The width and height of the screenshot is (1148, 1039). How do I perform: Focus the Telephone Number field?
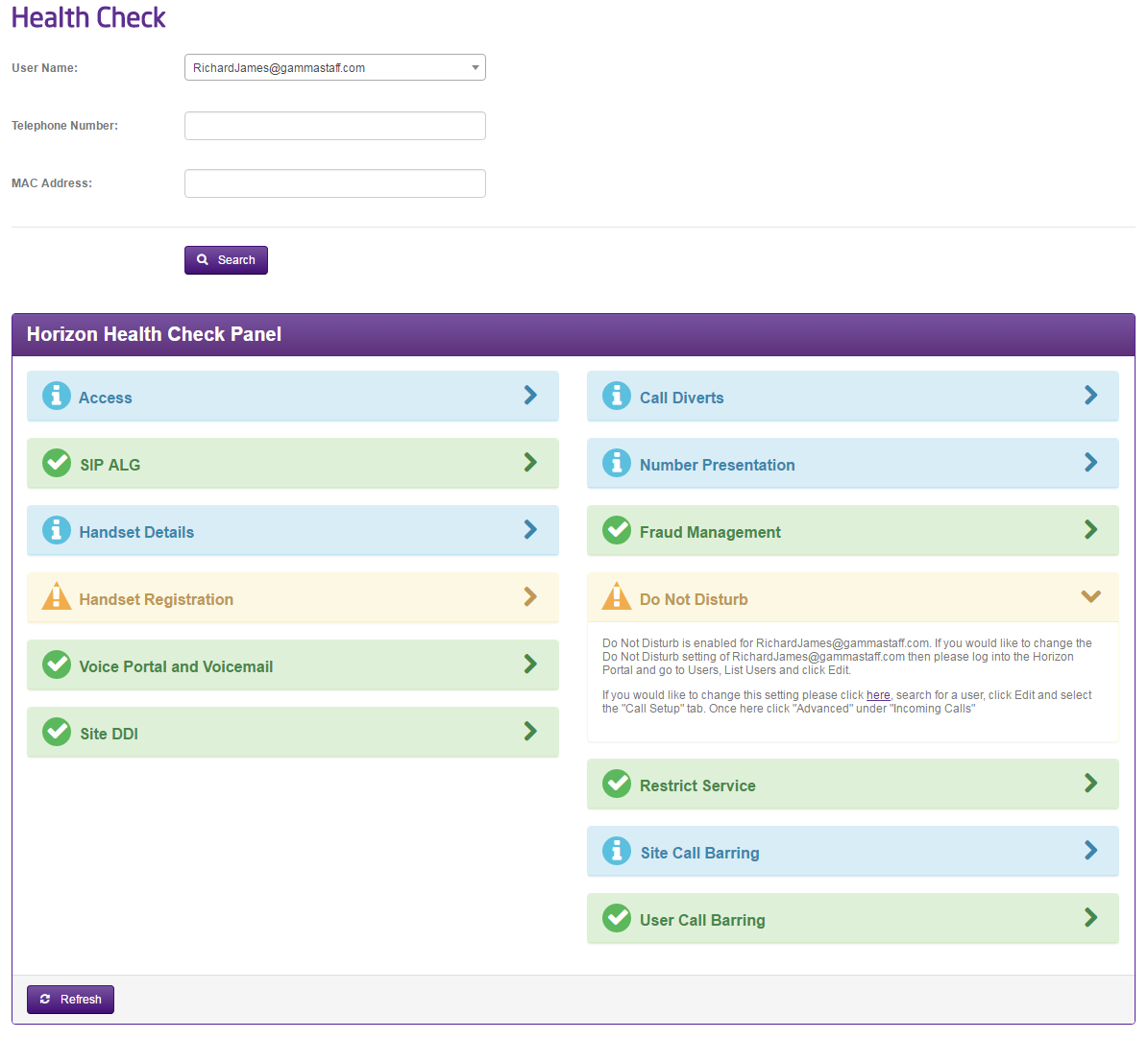pyautogui.click(x=335, y=126)
